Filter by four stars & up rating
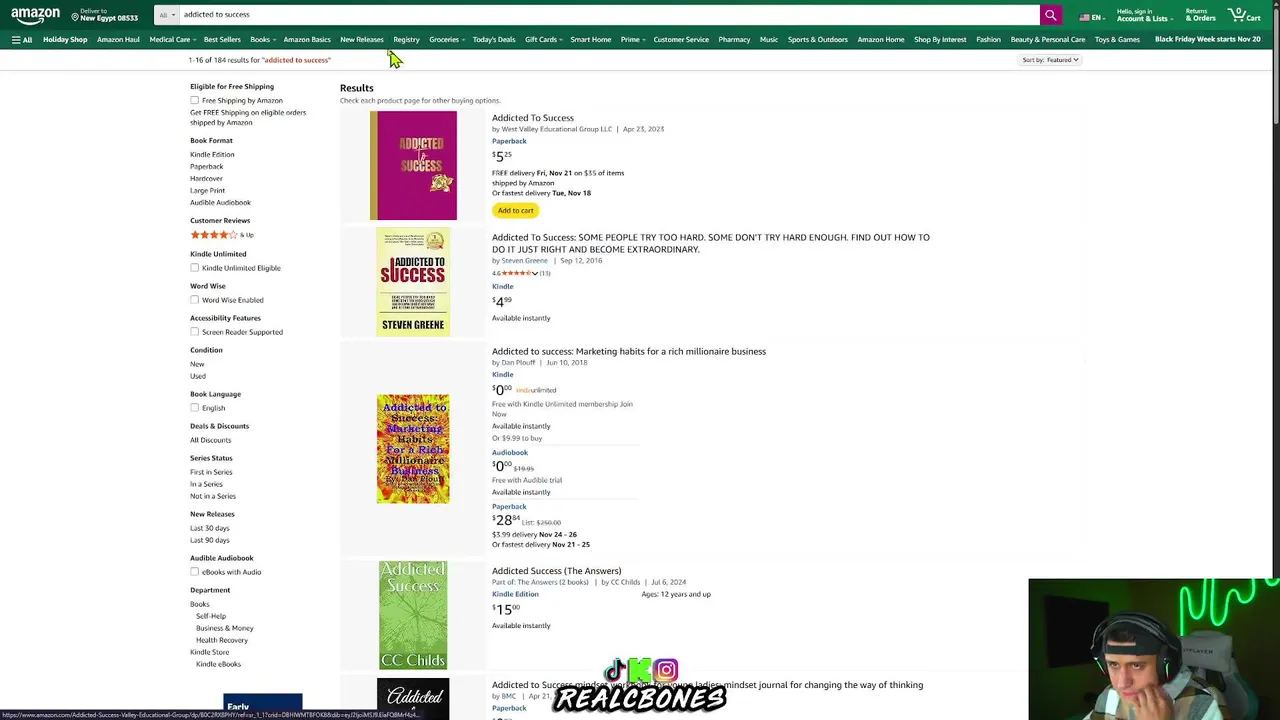This screenshot has height=720, width=1280. tap(222, 235)
